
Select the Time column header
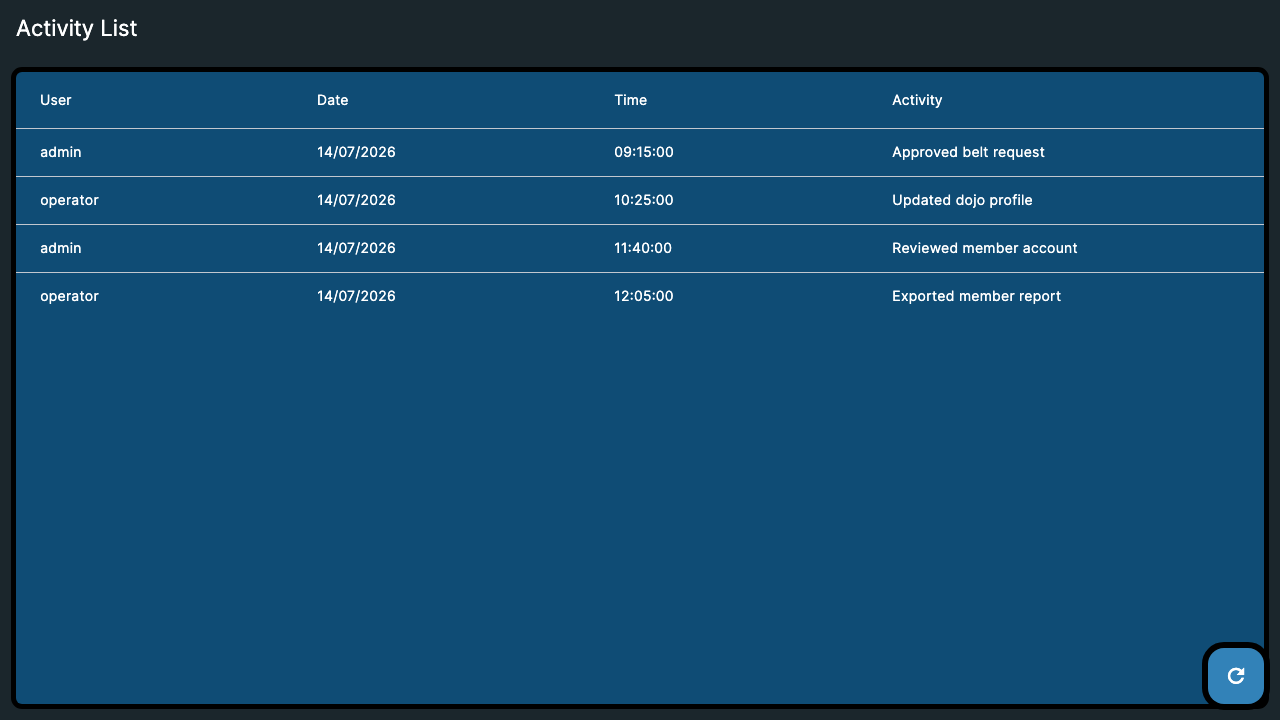pyautogui.click(x=631, y=100)
